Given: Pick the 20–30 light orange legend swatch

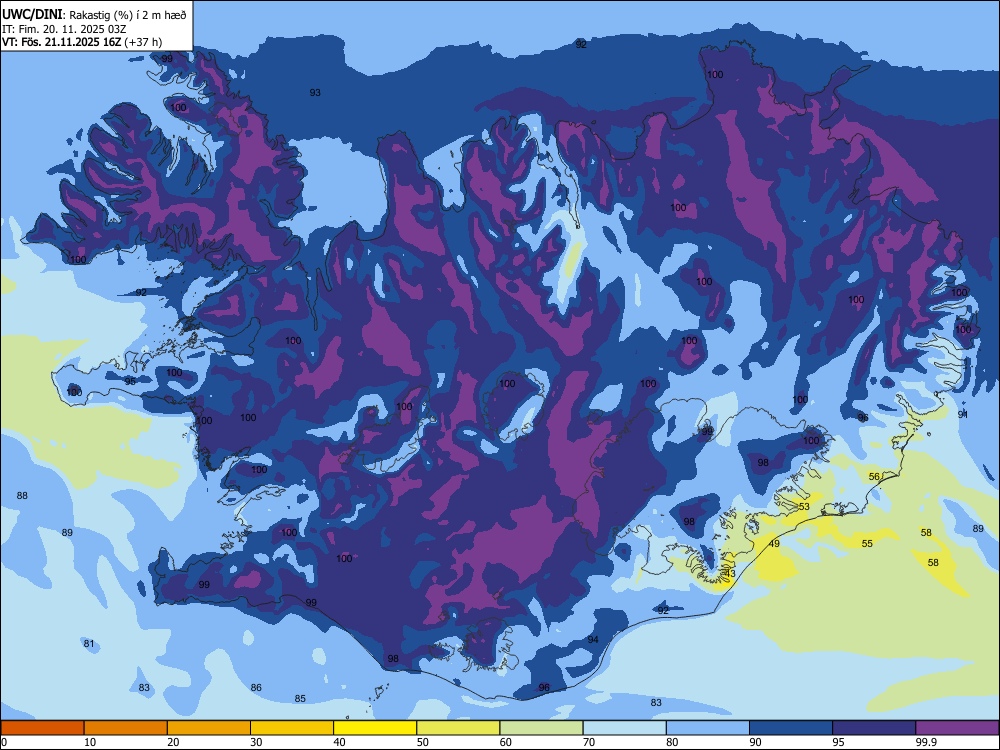Looking at the screenshot, I should 209,728.
